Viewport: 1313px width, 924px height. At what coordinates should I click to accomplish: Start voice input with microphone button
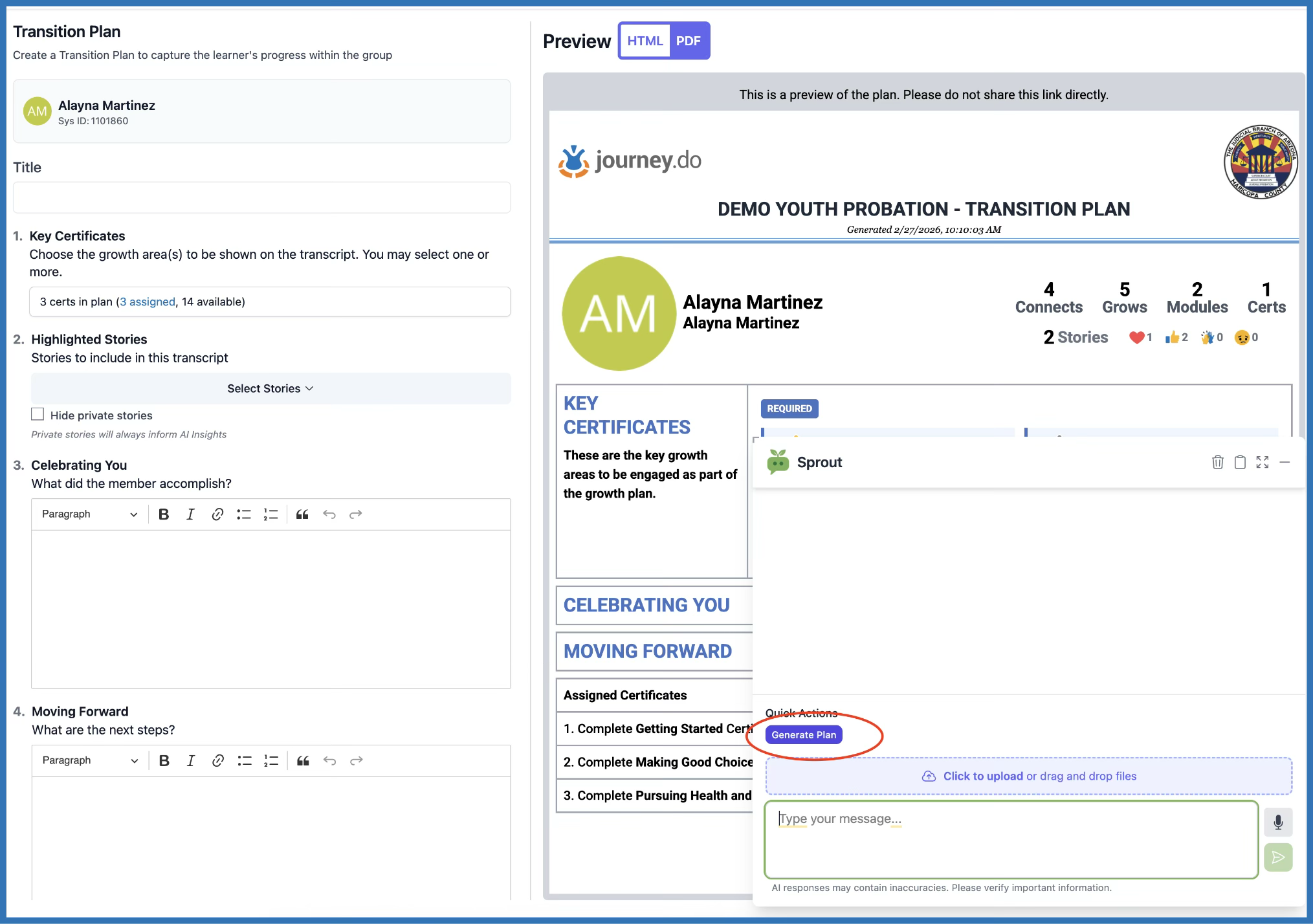(1278, 822)
